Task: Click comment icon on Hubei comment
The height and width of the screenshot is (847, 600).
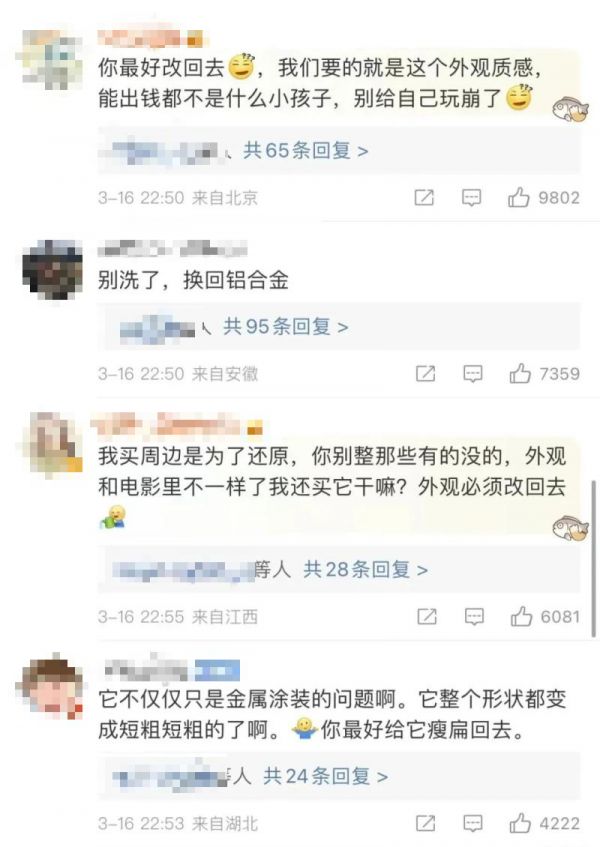Action: tap(473, 823)
